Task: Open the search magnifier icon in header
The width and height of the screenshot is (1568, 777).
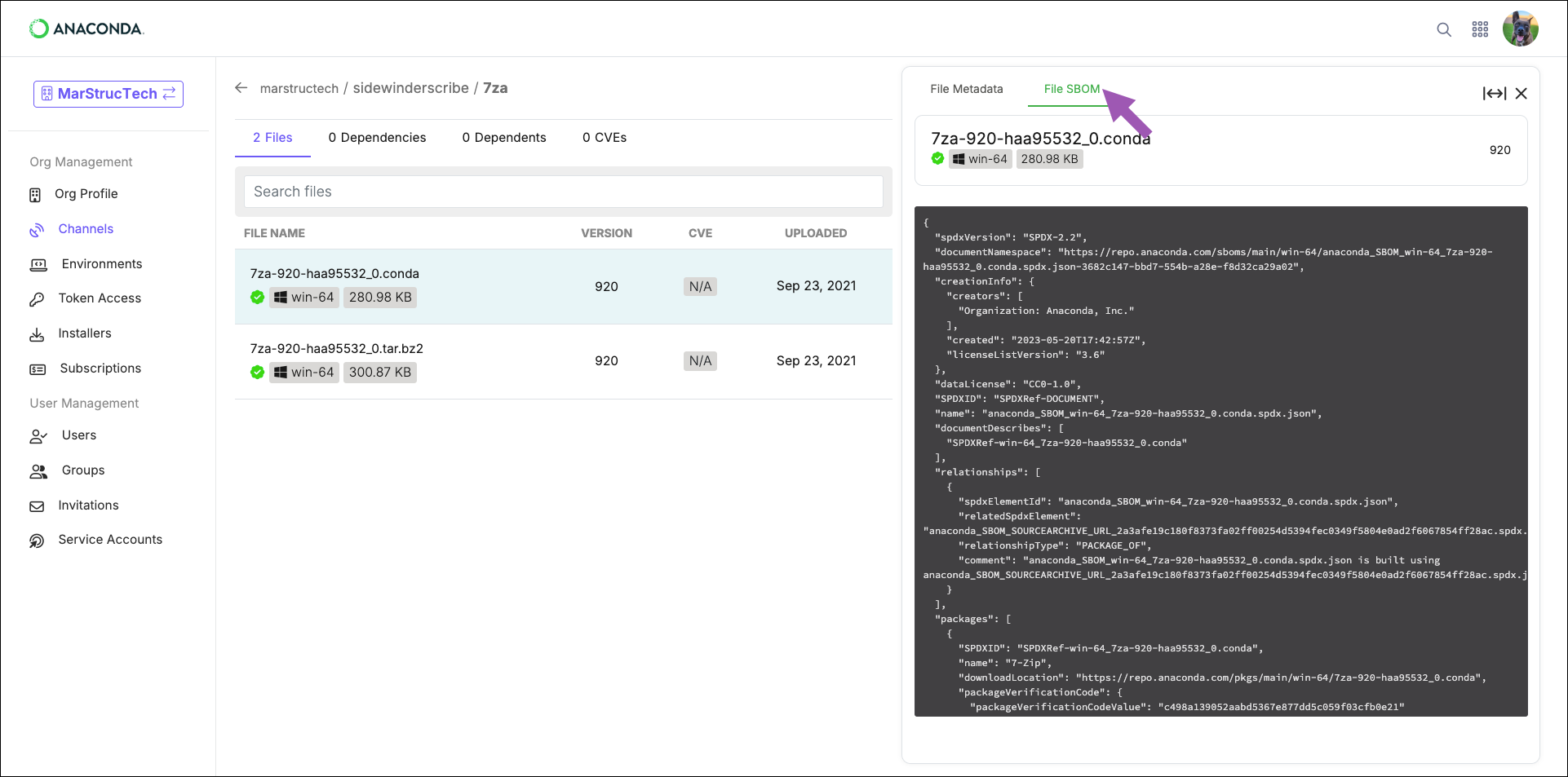Action: [1444, 29]
